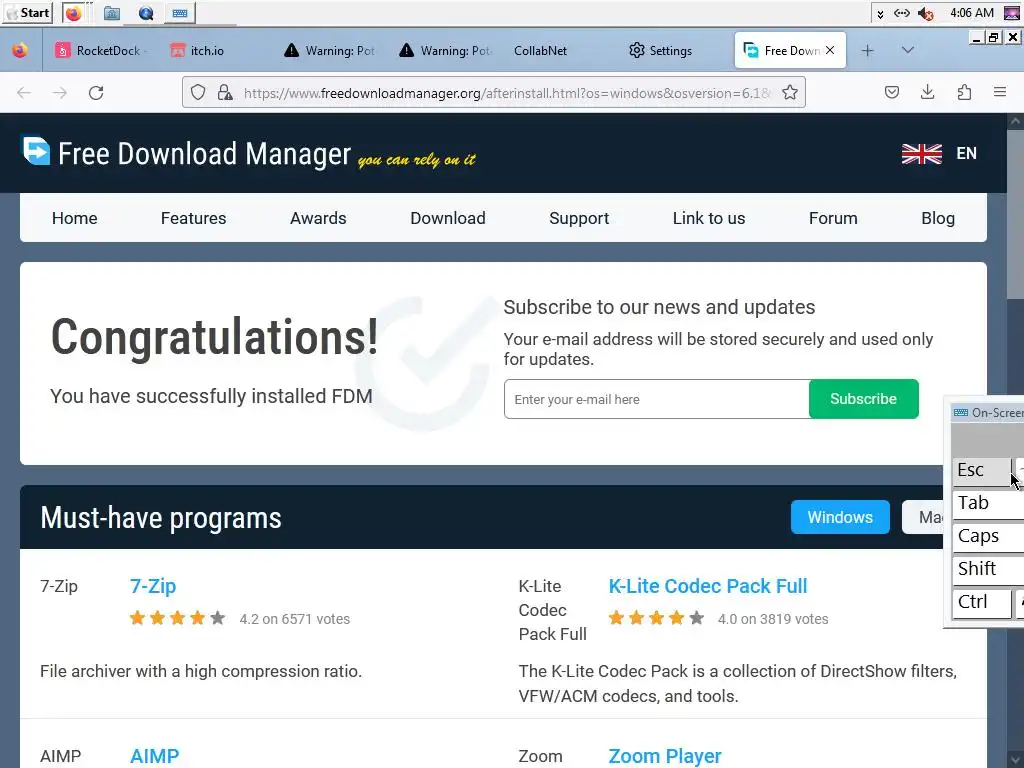The width and height of the screenshot is (1024, 768).
Task: Click the Esc key on On-Screen Keyboard
Action: click(x=982, y=471)
